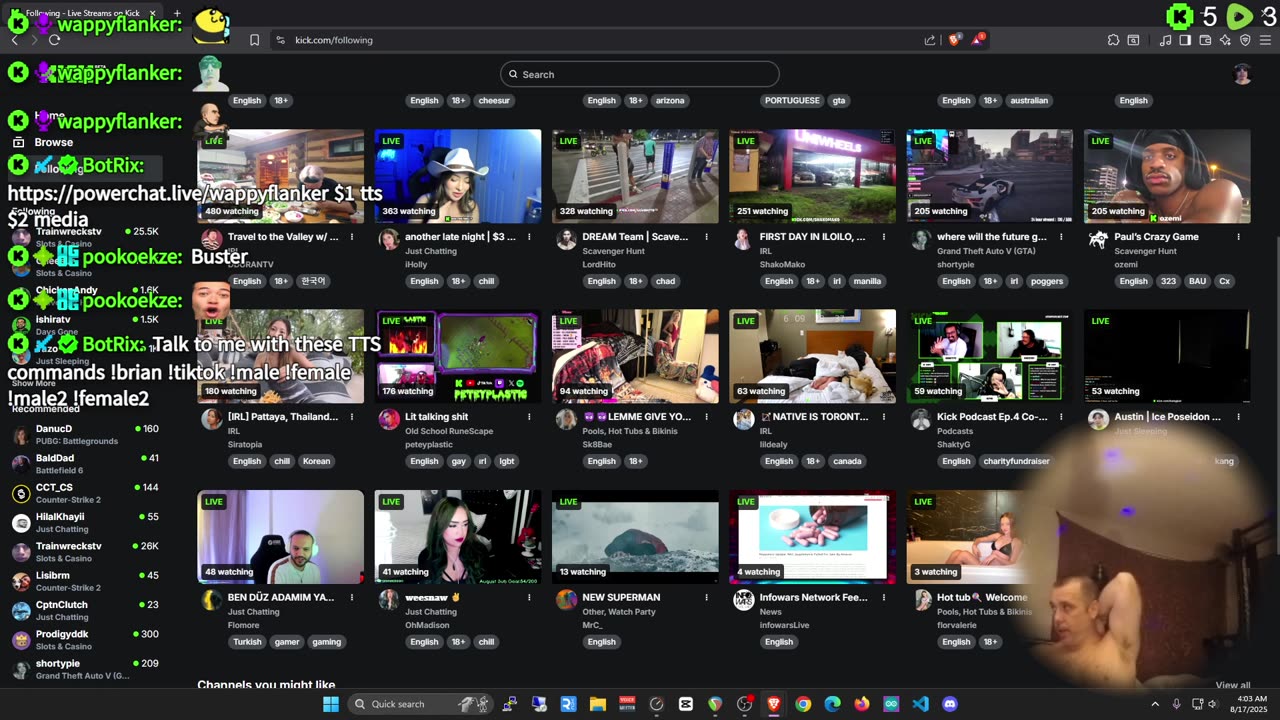Click the bookmark icon beside the URL
Image resolution: width=1280 pixels, height=720 pixels.
[x=254, y=40]
